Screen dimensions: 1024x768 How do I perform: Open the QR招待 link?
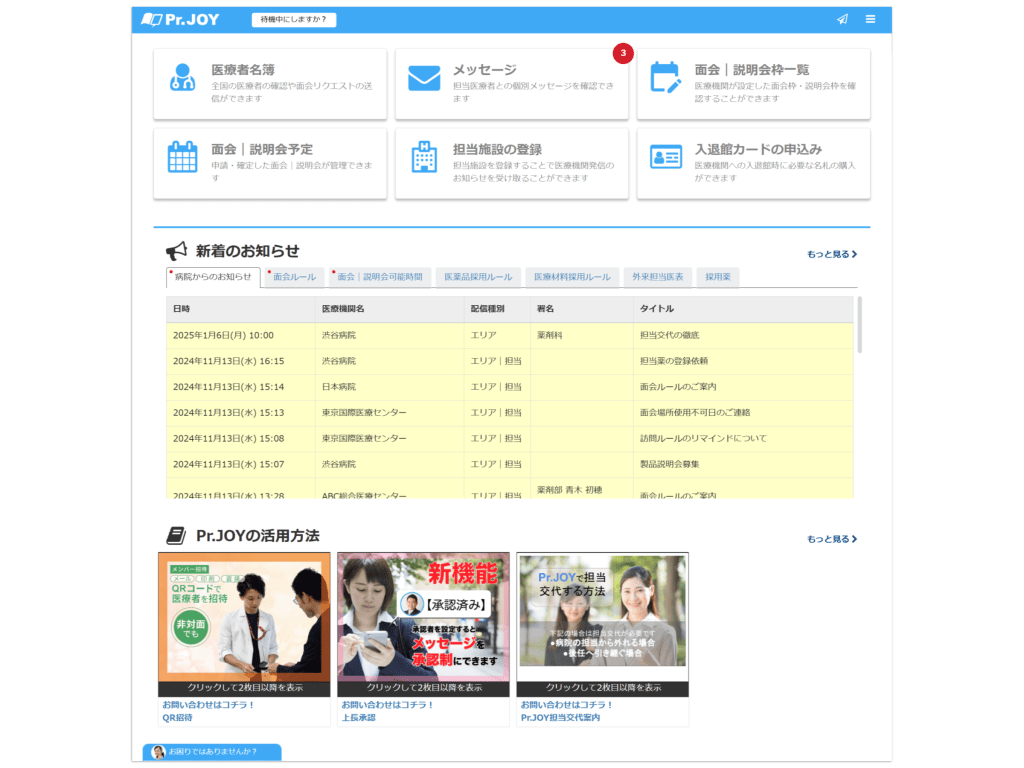[177, 717]
